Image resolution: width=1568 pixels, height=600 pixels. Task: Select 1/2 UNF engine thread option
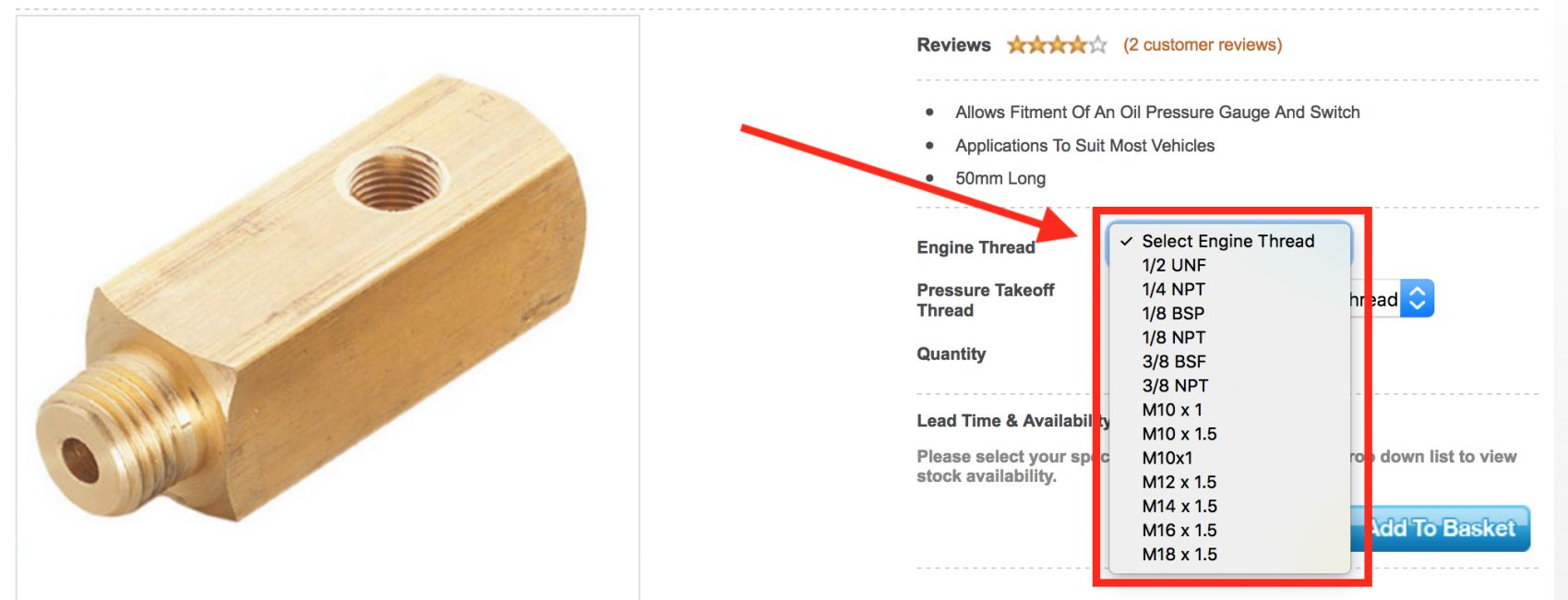coord(1228,265)
